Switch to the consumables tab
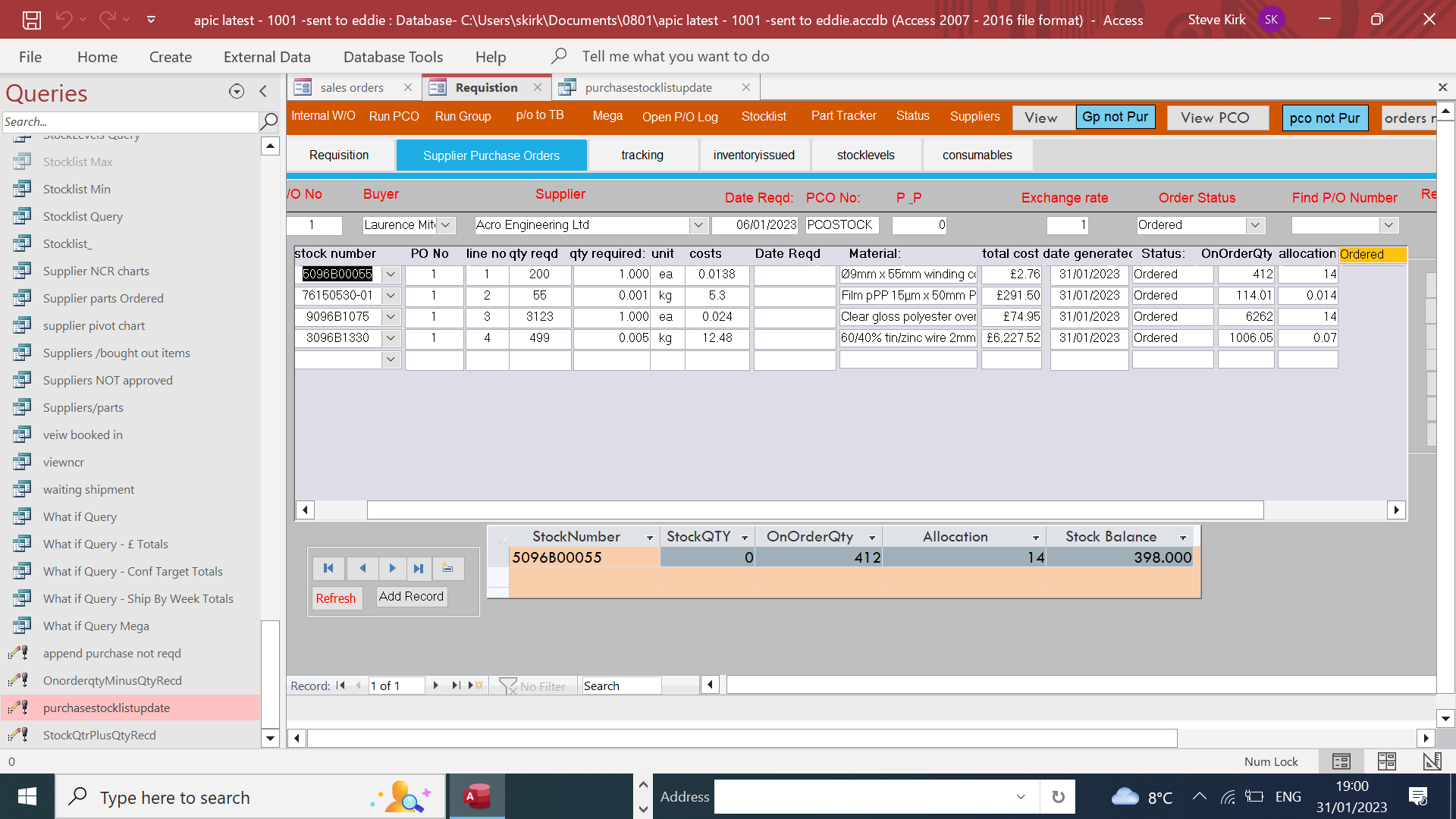The height and width of the screenshot is (819, 1456). point(977,155)
